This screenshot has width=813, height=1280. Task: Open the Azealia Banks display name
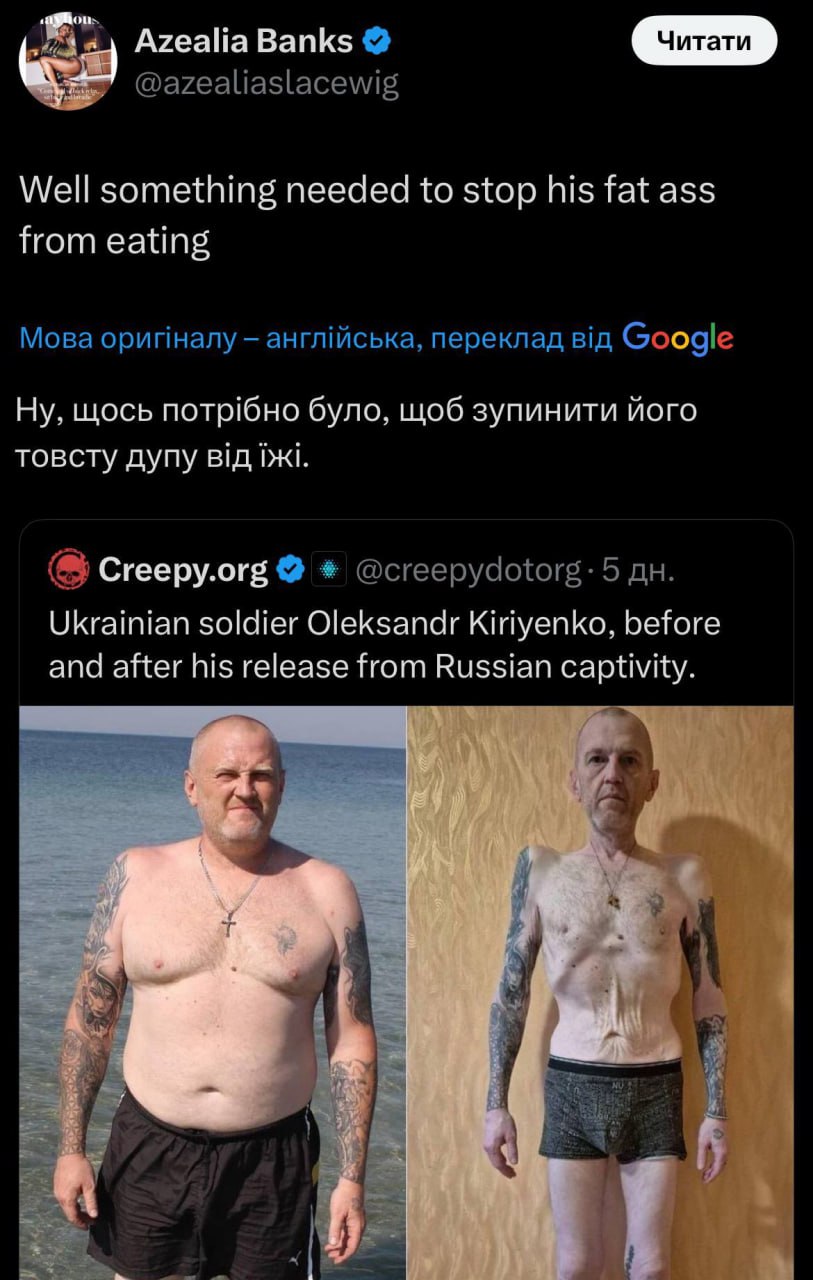coord(243,41)
